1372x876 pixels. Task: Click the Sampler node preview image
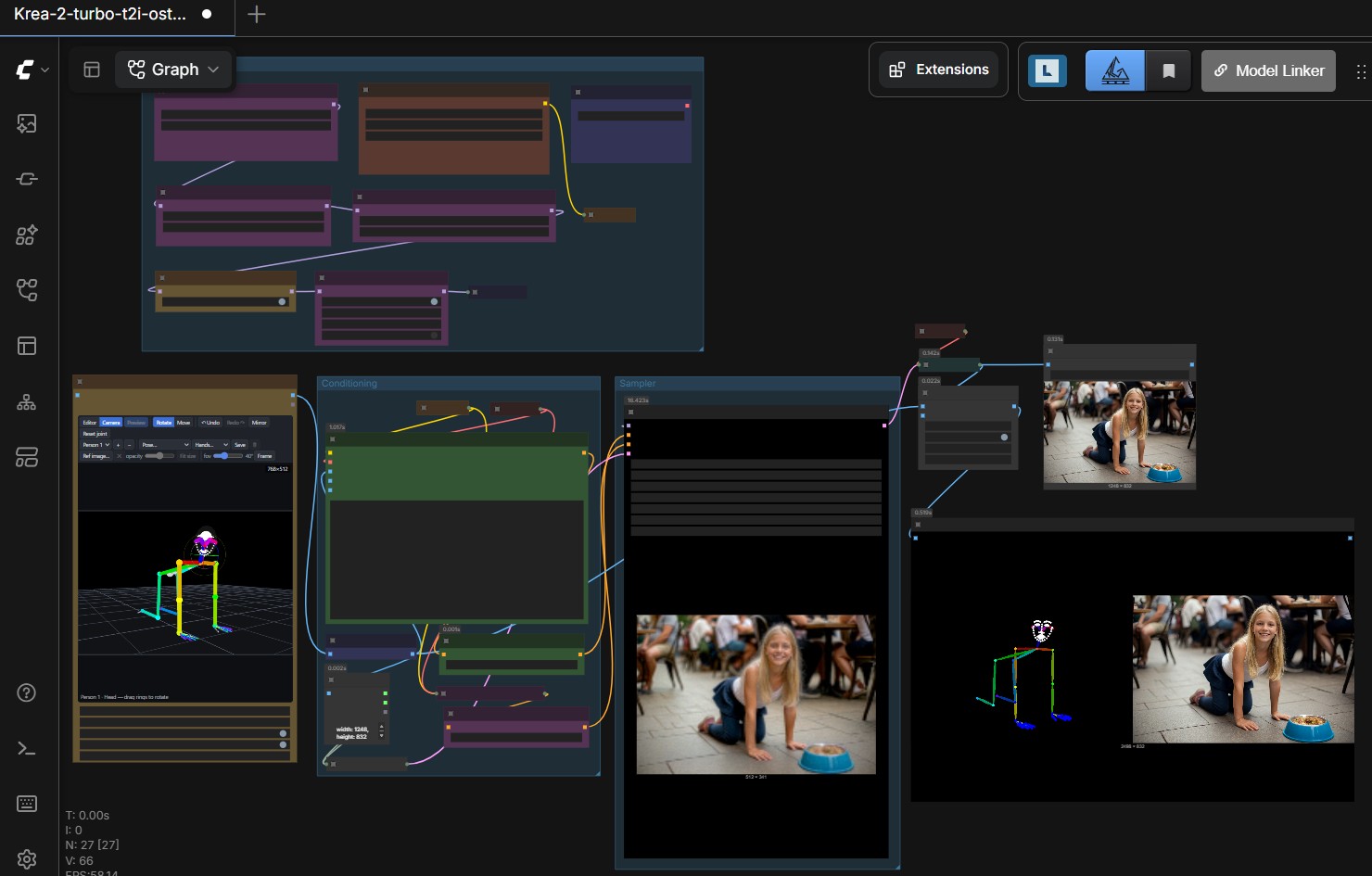coord(756,694)
